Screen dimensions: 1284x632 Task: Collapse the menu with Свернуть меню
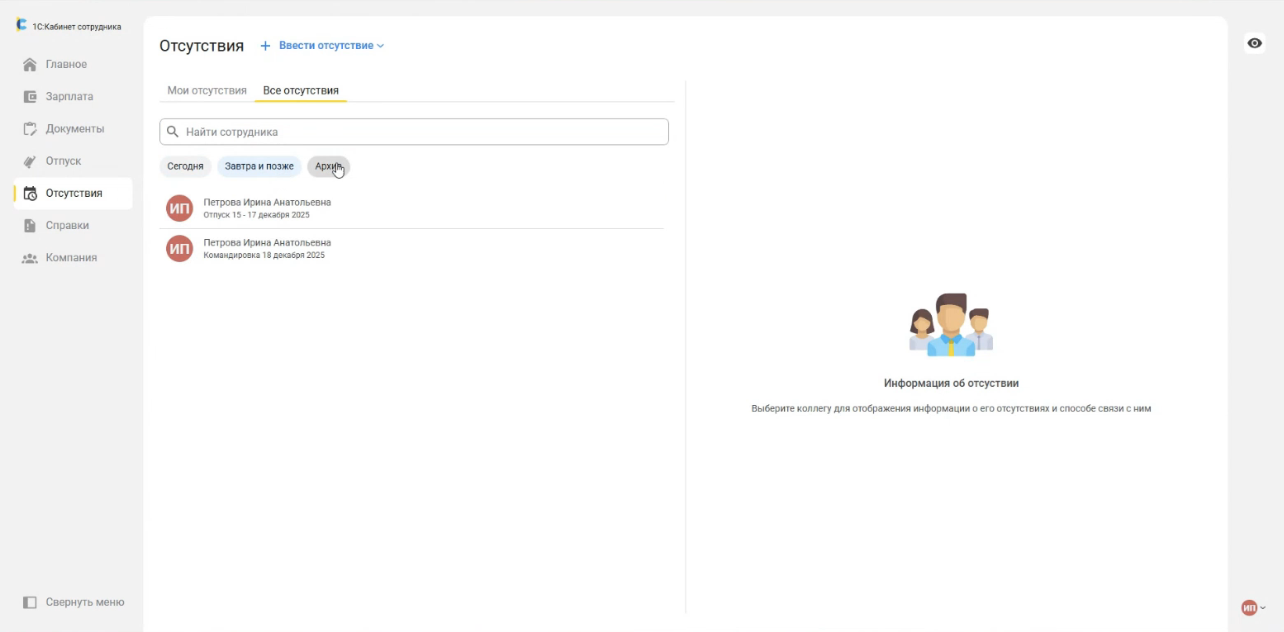click(x=73, y=602)
